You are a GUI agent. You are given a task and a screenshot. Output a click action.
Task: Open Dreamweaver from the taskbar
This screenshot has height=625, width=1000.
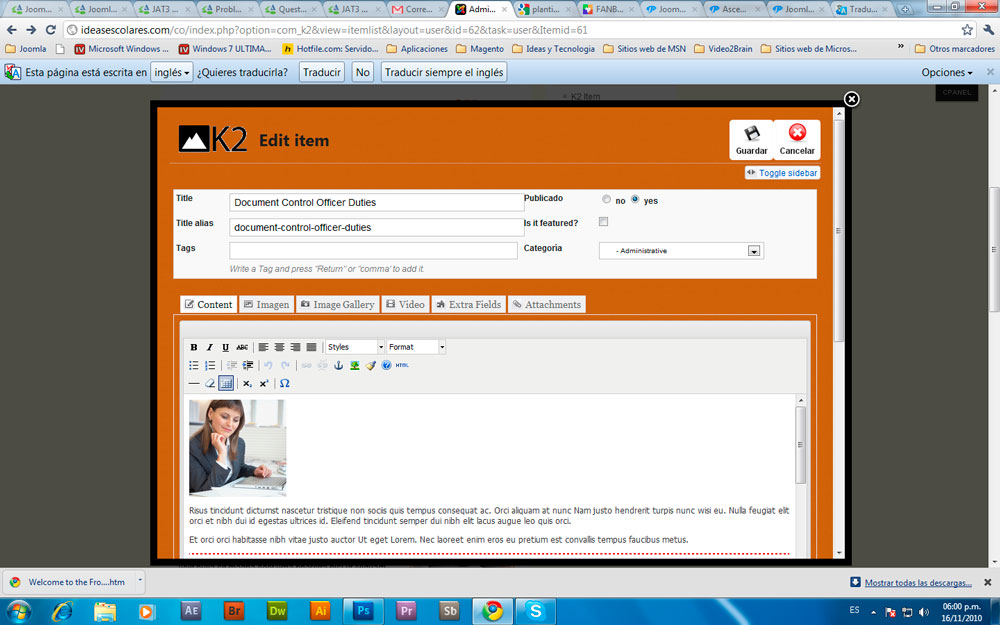[277, 611]
